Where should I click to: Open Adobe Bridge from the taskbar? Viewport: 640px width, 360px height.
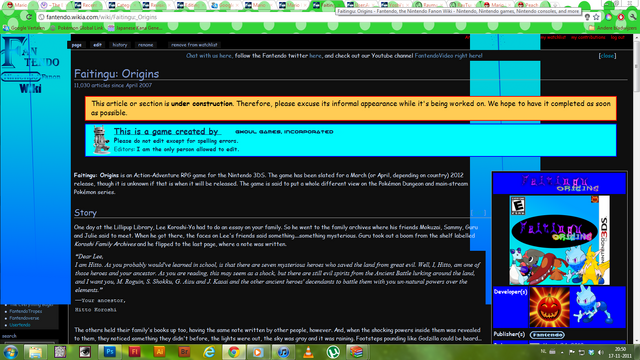point(184,352)
